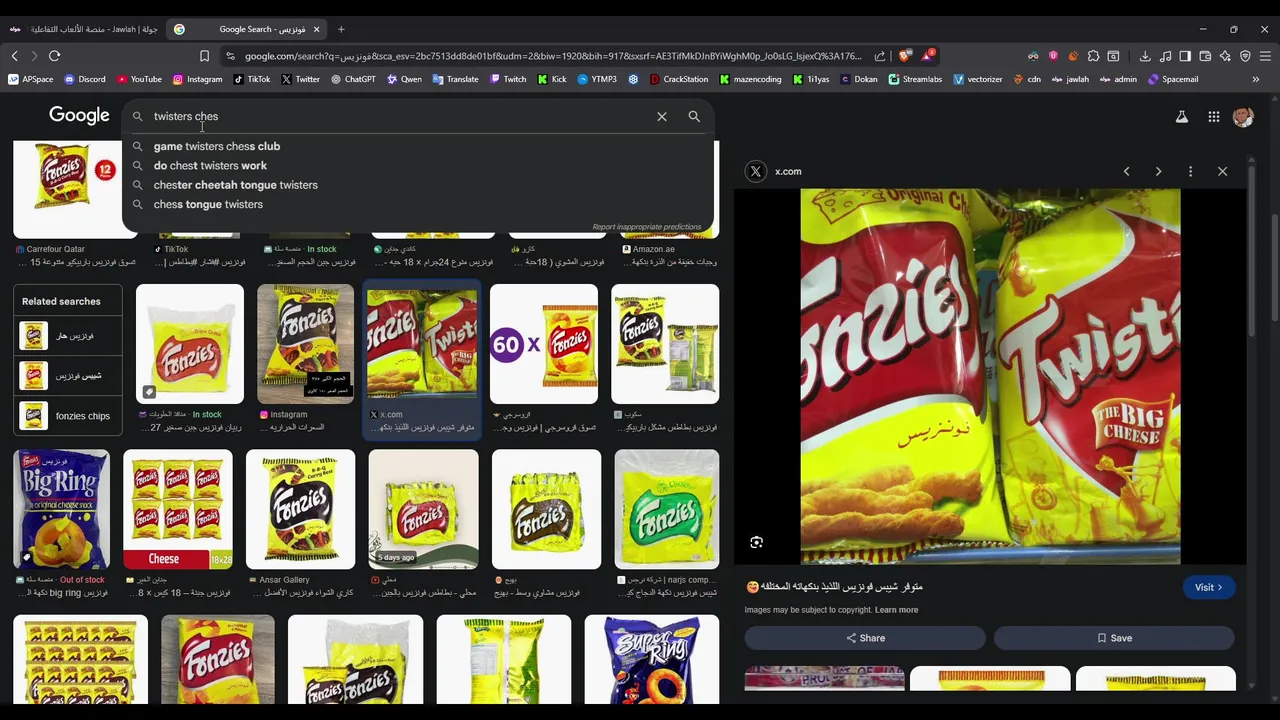Click the address bar URL

tap(552, 56)
